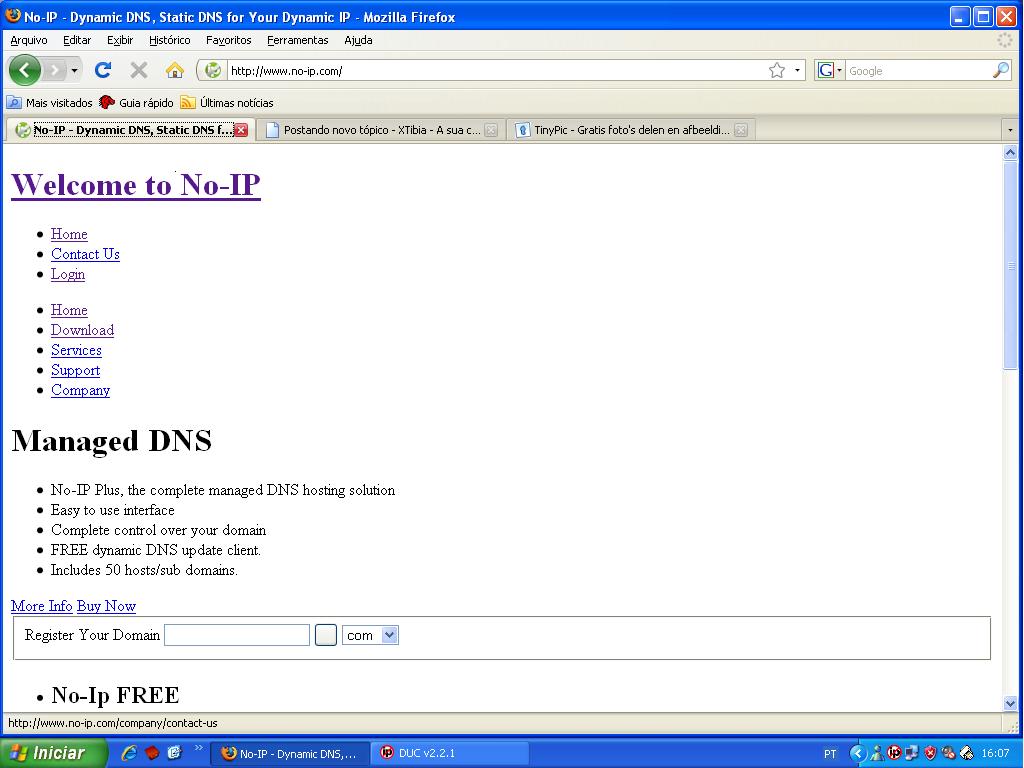1024x768 pixels.
Task: Click the Company link
Action: [80, 391]
